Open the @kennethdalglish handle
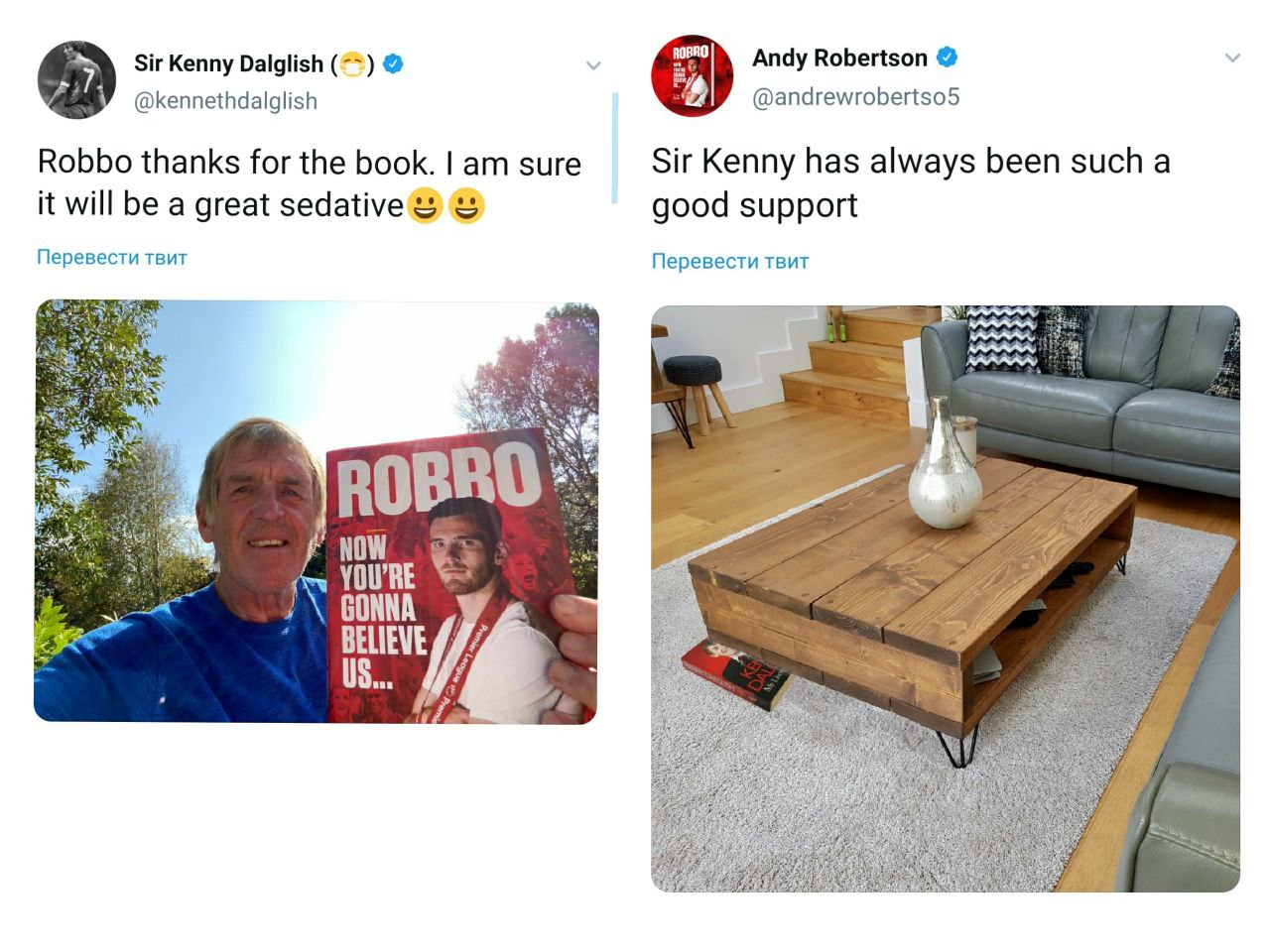Image resolution: width=1270 pixels, height=952 pixels. (x=225, y=100)
